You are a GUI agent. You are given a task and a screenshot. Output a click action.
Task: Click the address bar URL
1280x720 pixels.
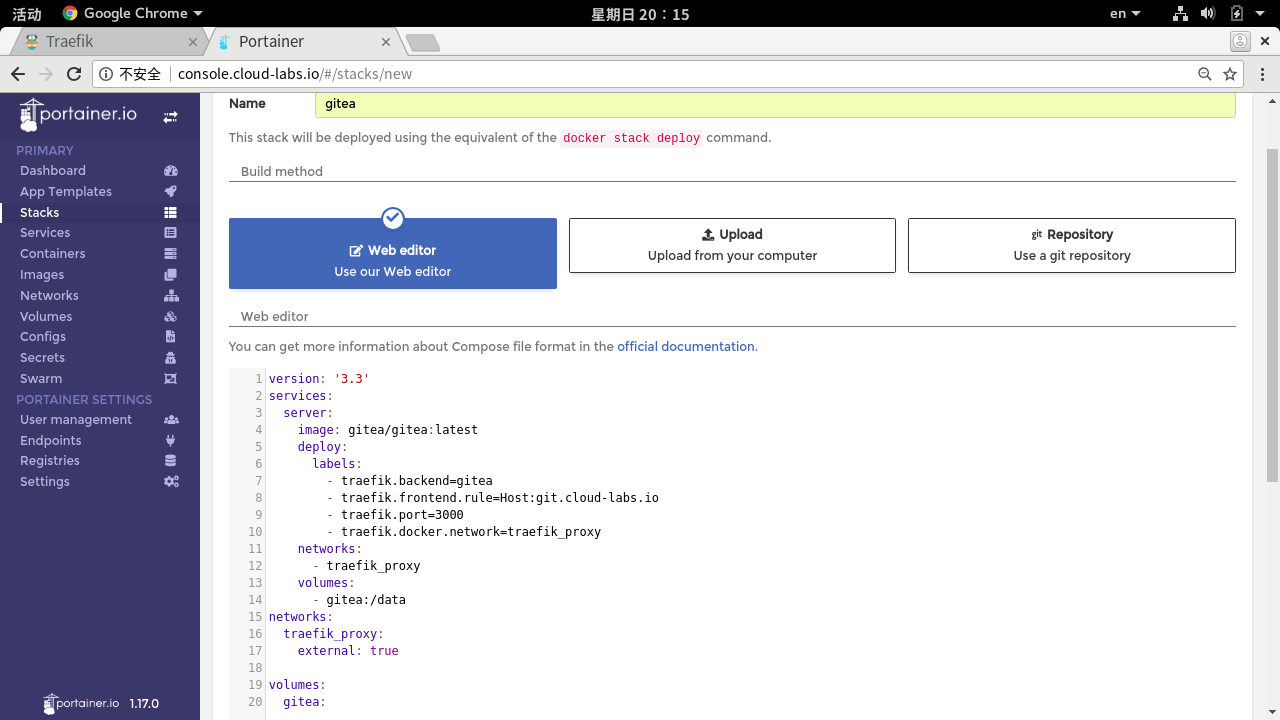pos(295,74)
